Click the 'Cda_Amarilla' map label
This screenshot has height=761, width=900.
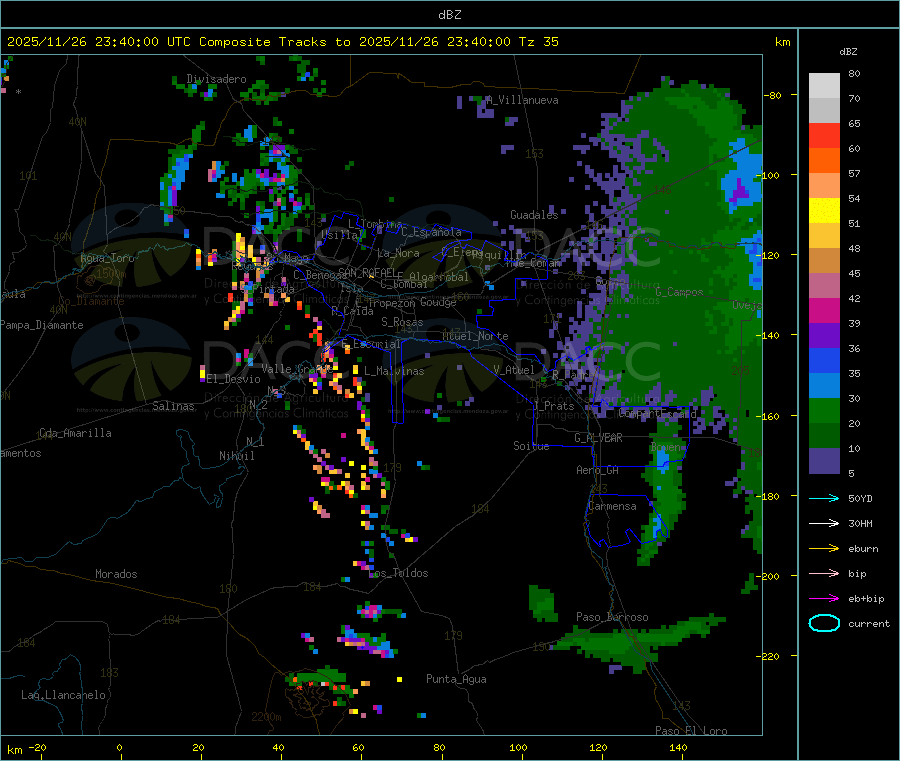[x=75, y=433]
